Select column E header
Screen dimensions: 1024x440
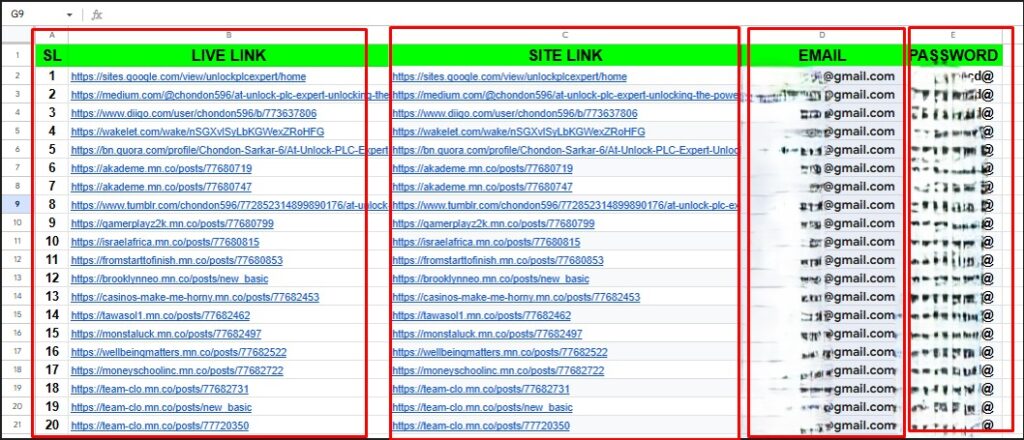click(x=953, y=35)
